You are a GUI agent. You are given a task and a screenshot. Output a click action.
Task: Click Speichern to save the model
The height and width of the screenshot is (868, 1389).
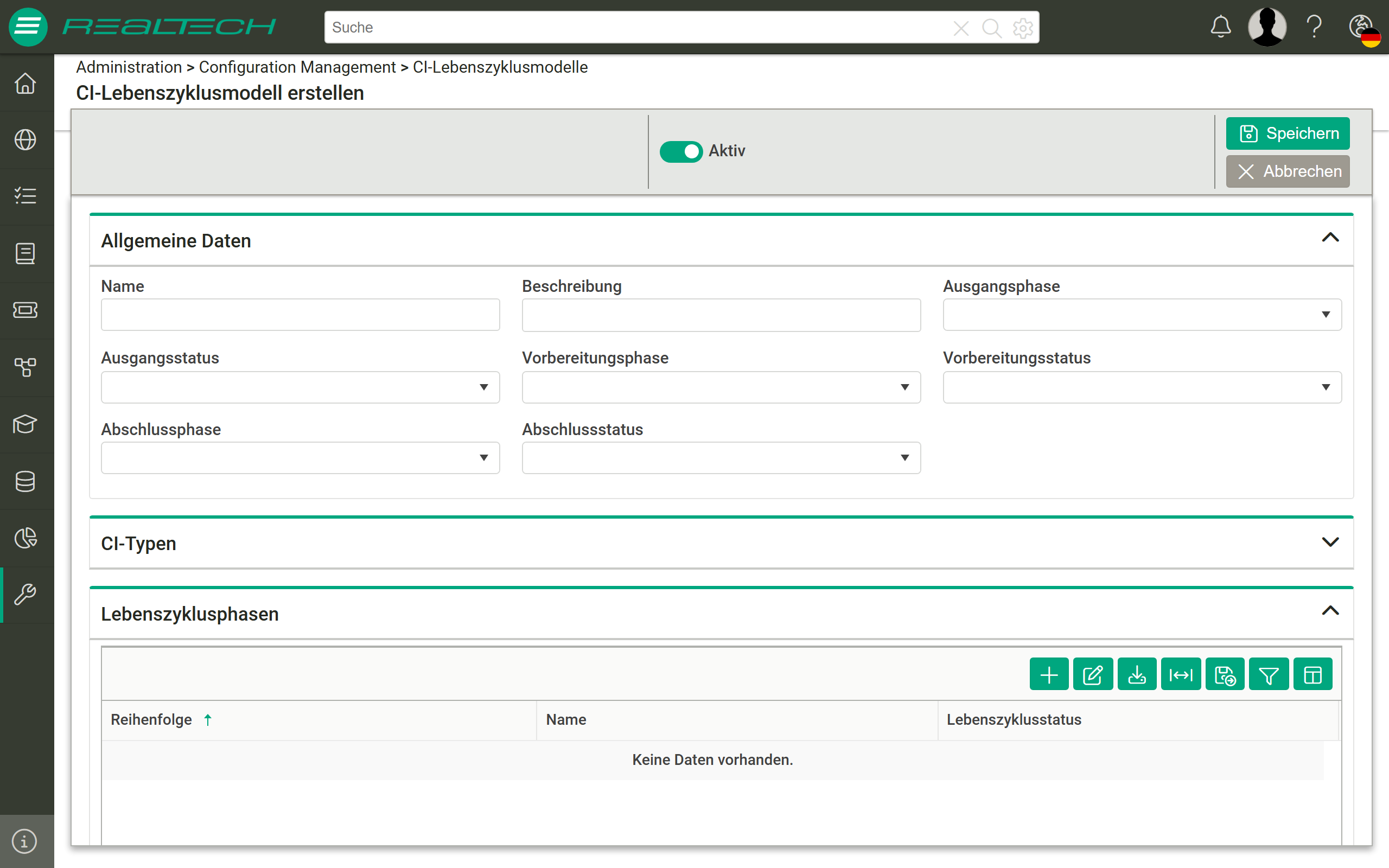tap(1288, 133)
